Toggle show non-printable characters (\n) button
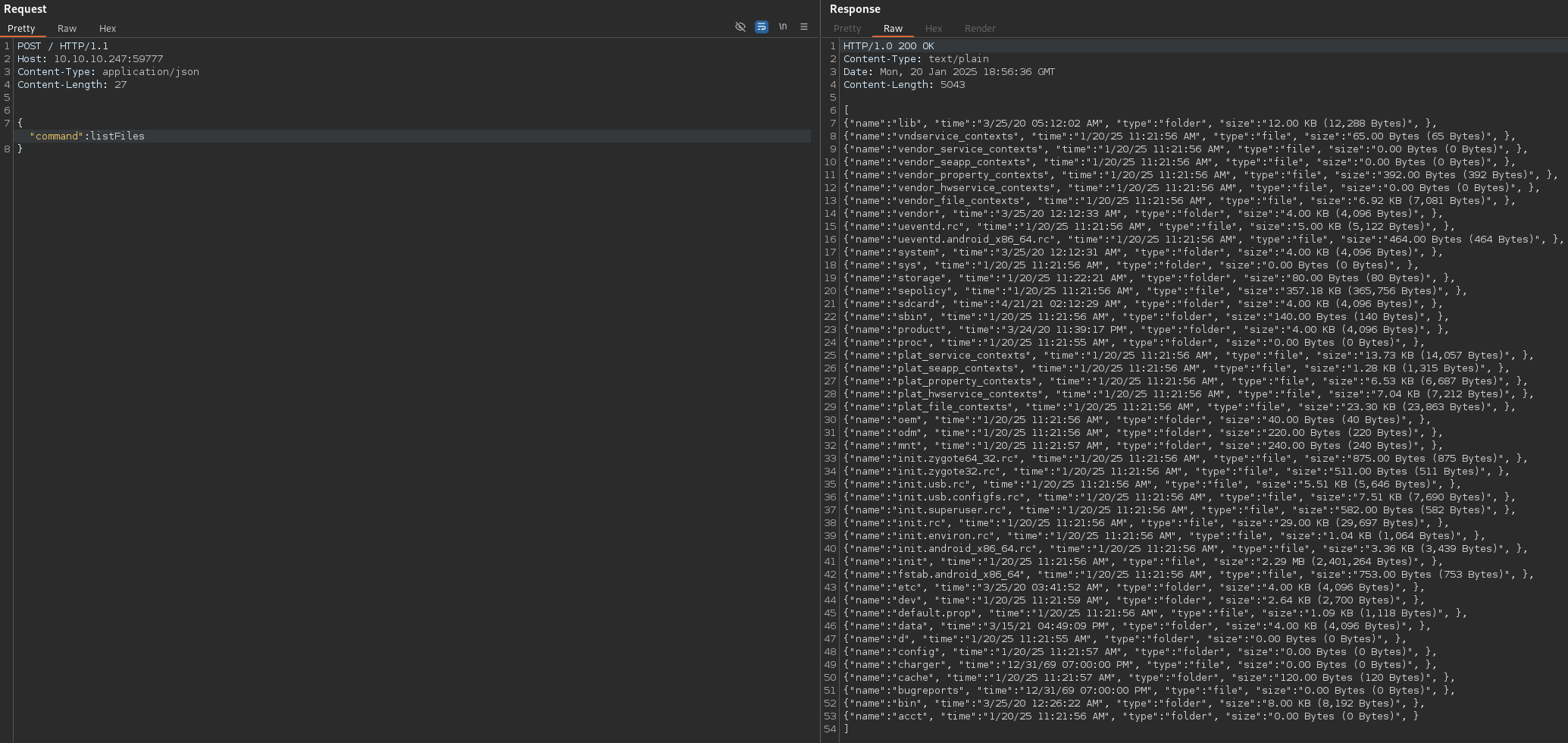Image resolution: width=1568 pixels, height=743 pixels. 783,27
